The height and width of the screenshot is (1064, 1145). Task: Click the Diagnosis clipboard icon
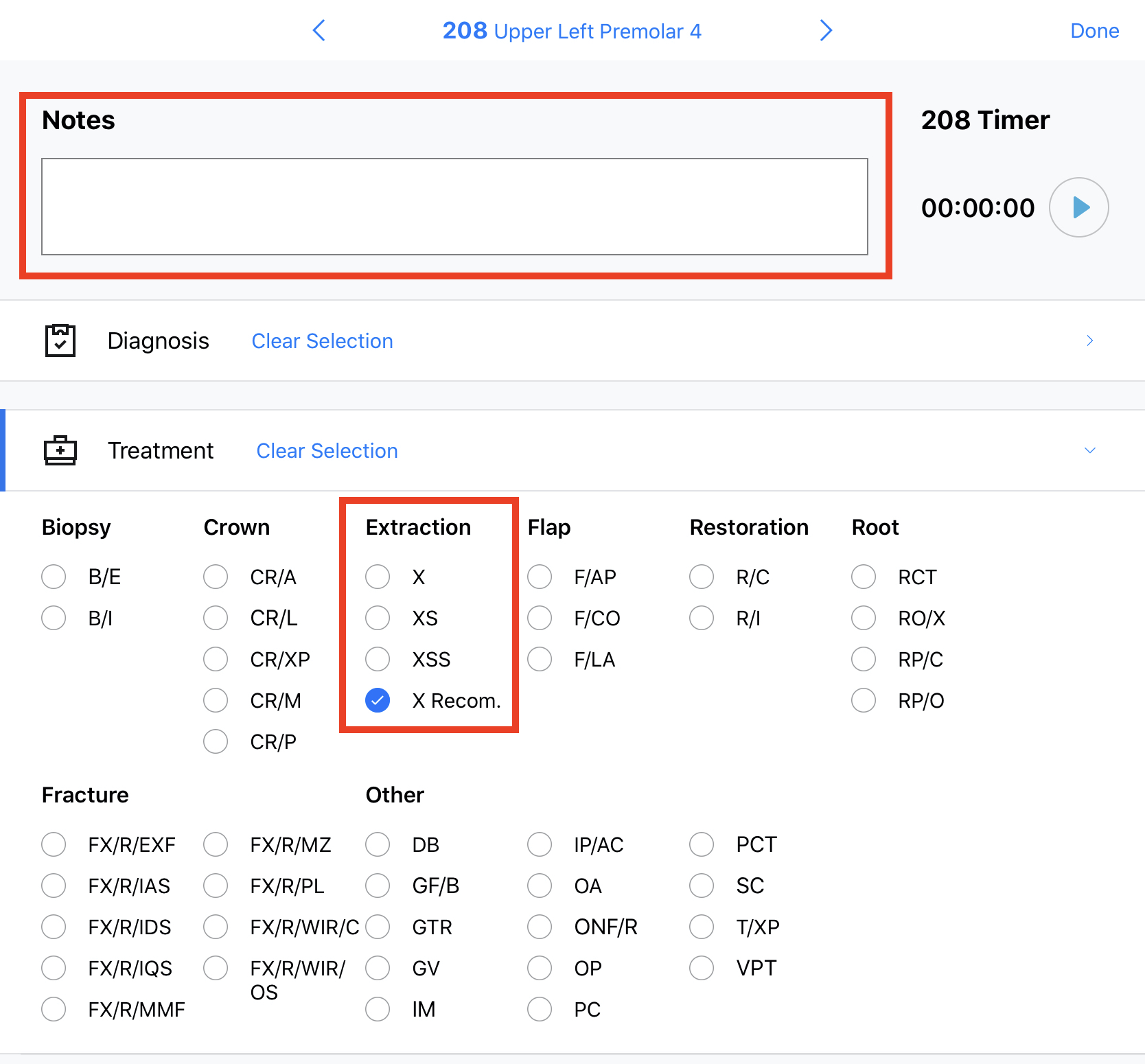60,340
